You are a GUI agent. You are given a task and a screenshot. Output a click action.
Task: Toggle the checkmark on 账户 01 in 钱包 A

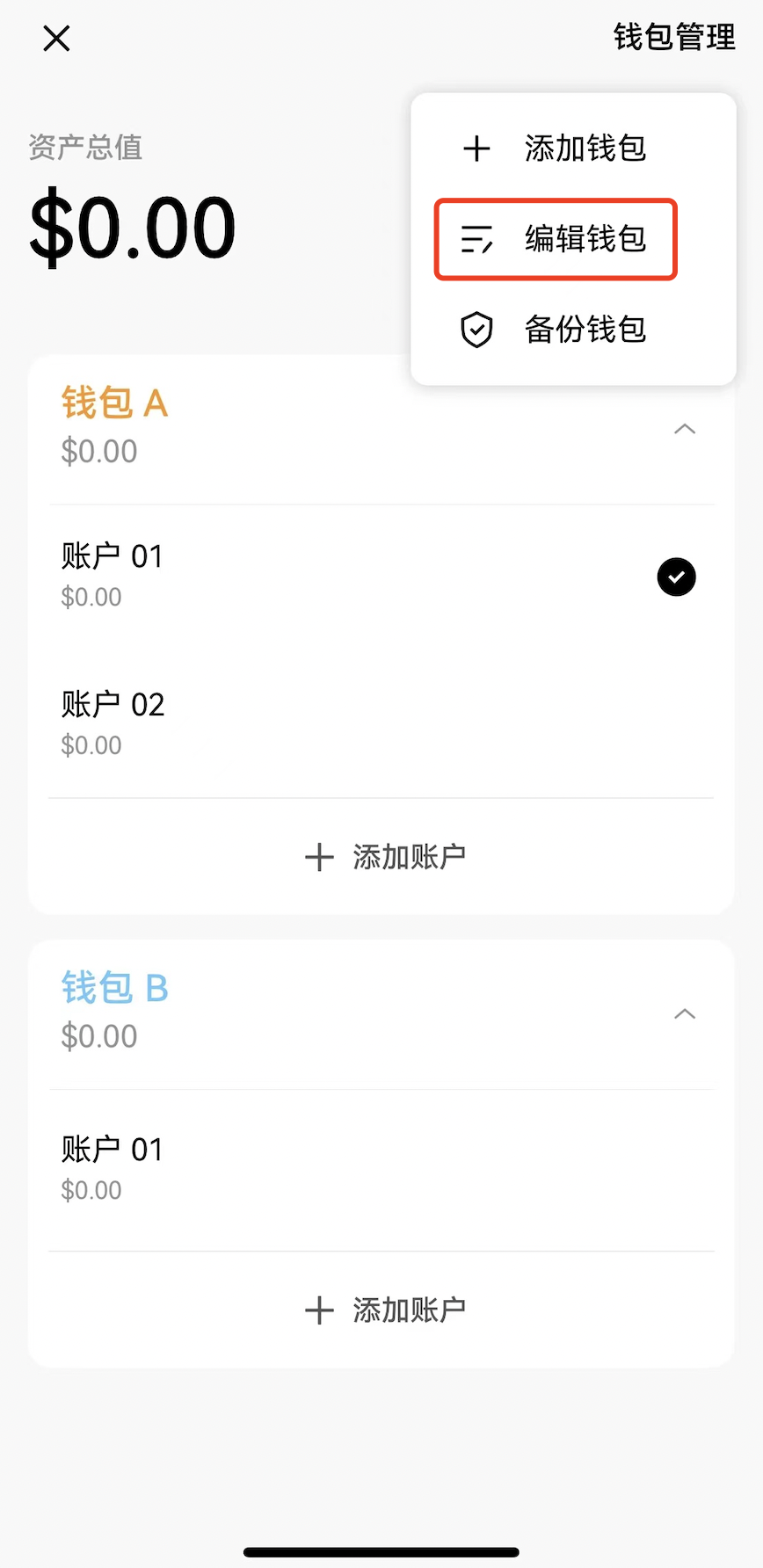click(x=676, y=577)
